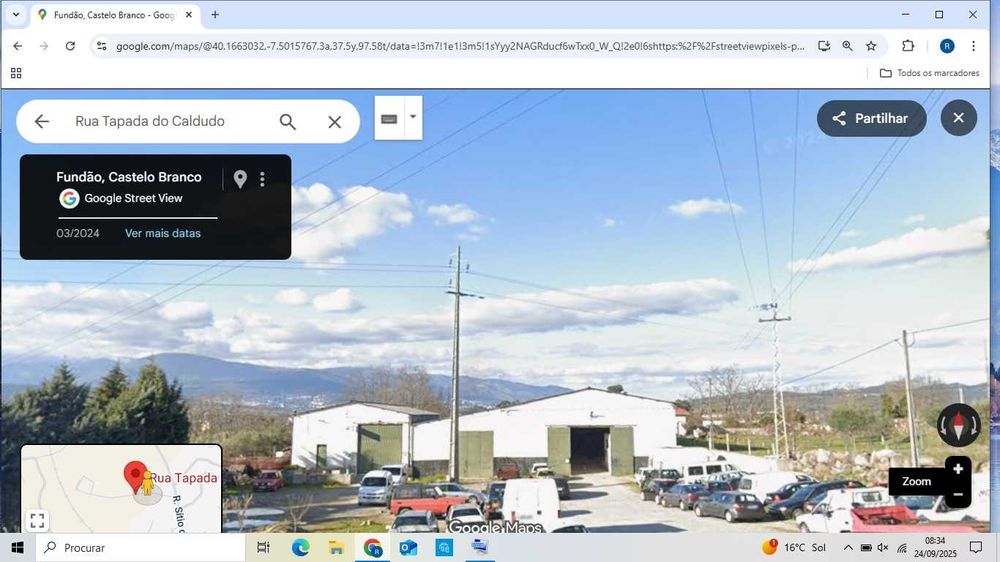Open the info card three-dot menu

(x=262, y=179)
